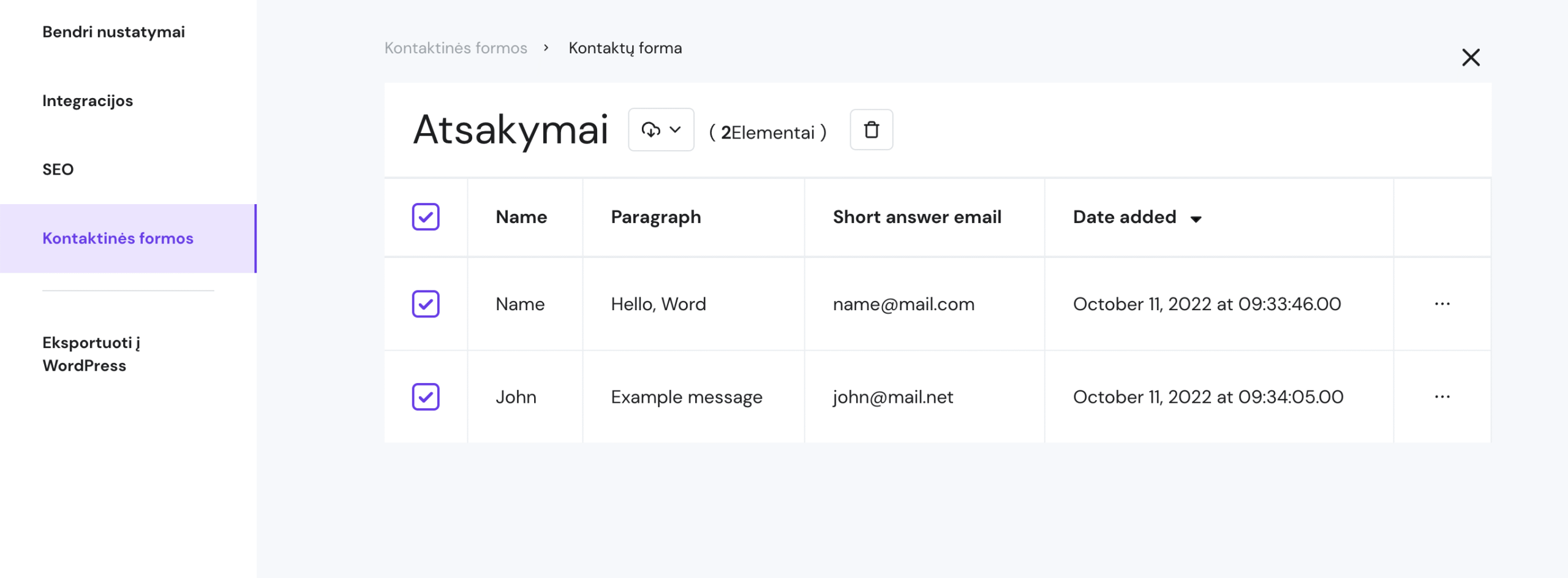Screen dimensions: 1568x578
Task: Navigate to Kontaktinės formos breadcrumb link
Action: tap(456, 48)
